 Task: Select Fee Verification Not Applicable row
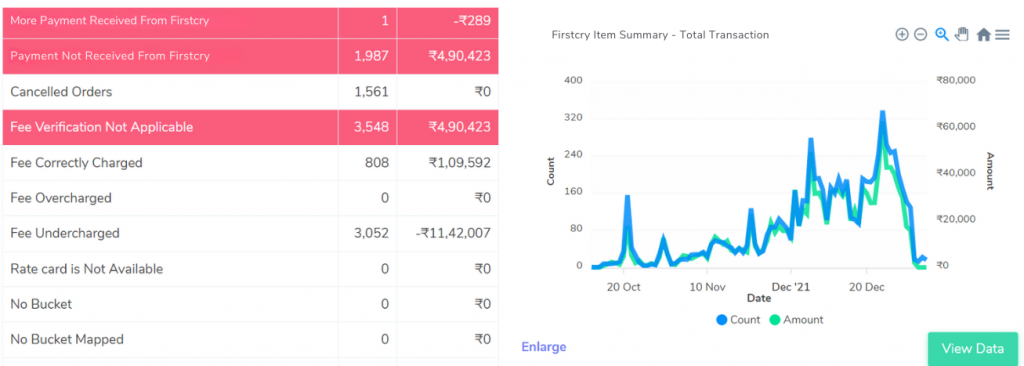251,127
